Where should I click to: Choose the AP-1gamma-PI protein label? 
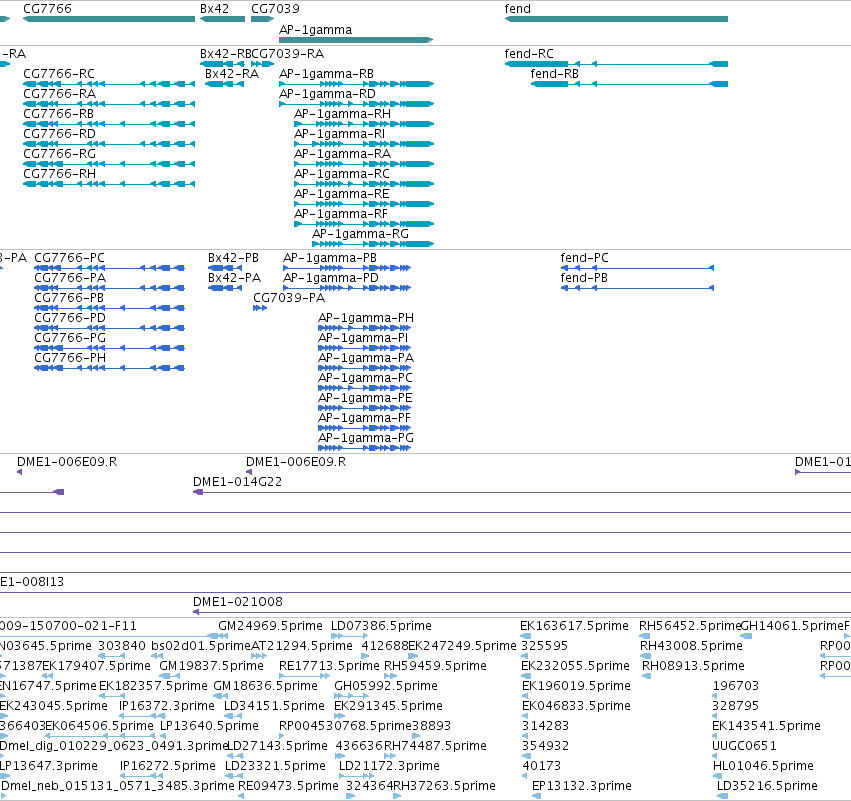(363, 338)
